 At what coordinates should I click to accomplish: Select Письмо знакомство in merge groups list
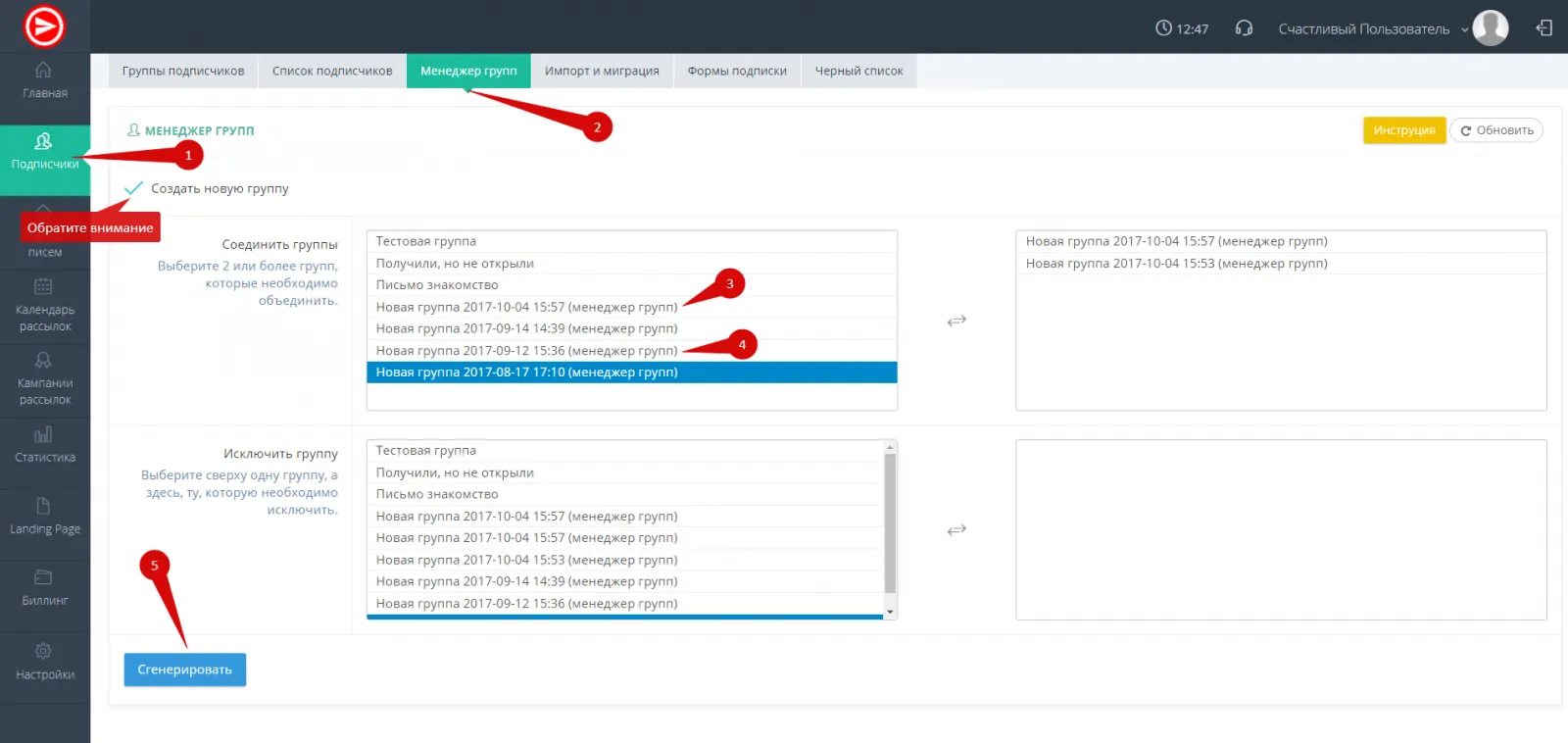point(437,285)
